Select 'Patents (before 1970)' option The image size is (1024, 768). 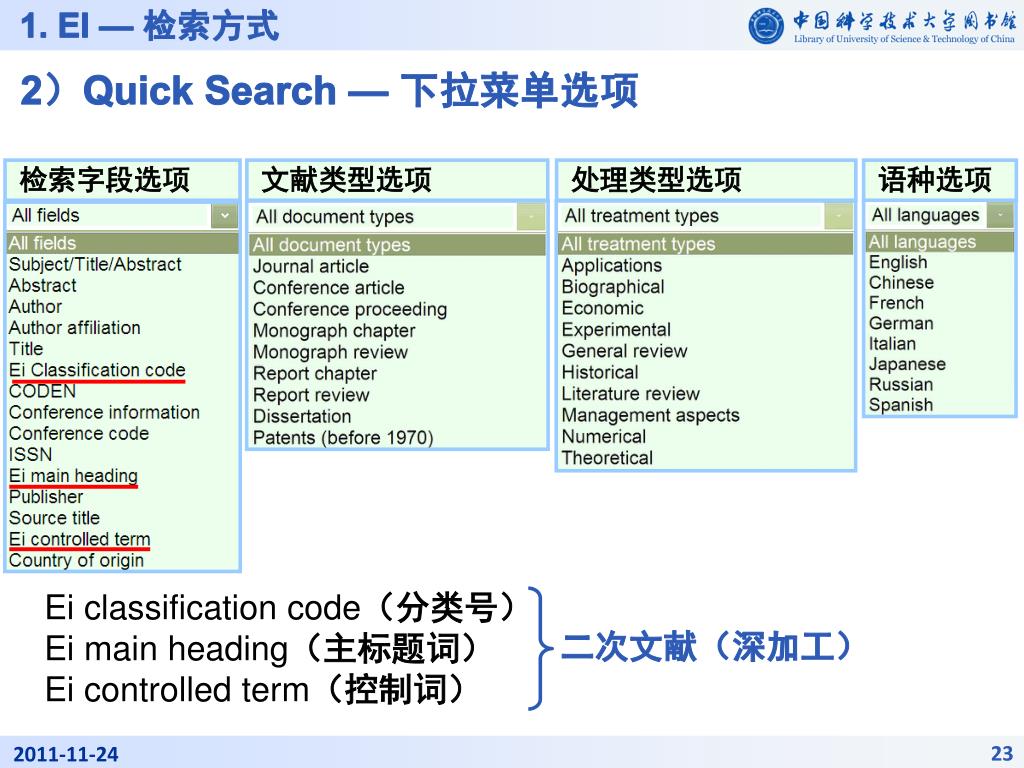click(344, 438)
